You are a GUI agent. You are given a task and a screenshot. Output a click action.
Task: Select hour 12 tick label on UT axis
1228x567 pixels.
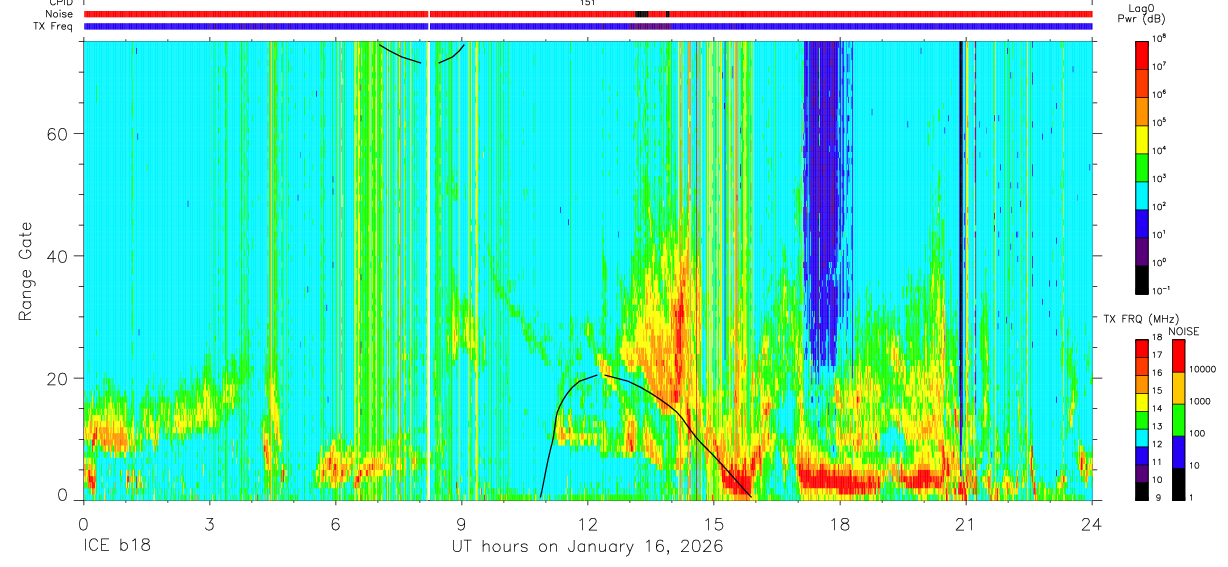pos(587,523)
